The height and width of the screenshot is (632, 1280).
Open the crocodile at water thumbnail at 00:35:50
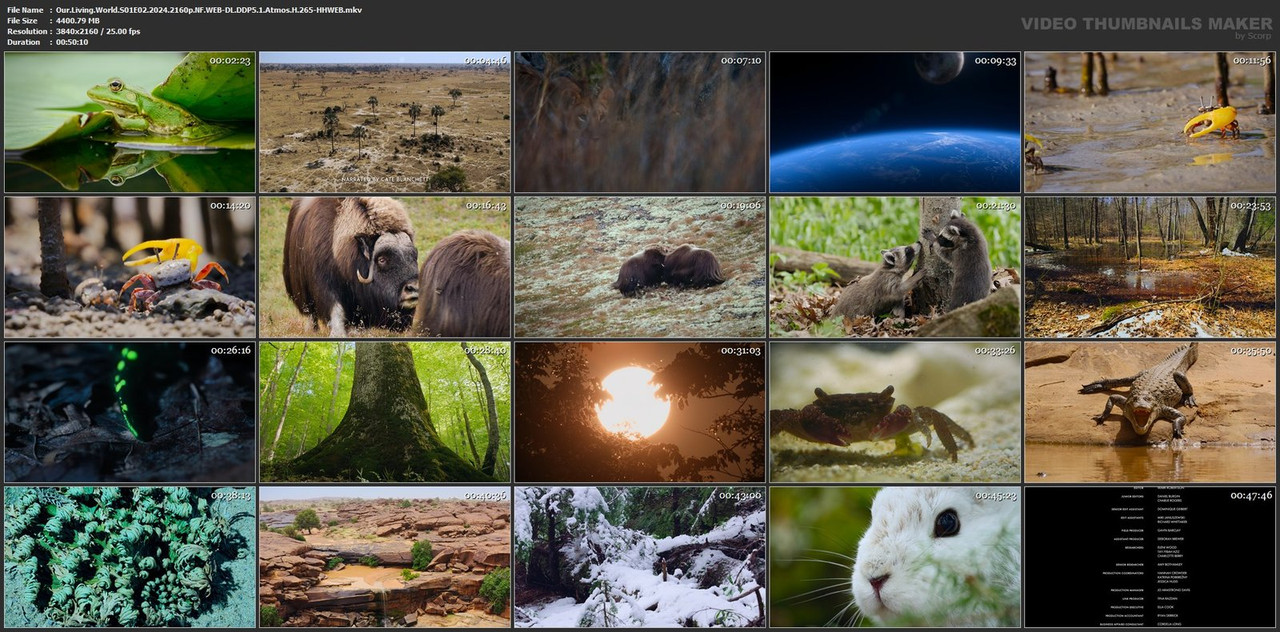point(1150,412)
